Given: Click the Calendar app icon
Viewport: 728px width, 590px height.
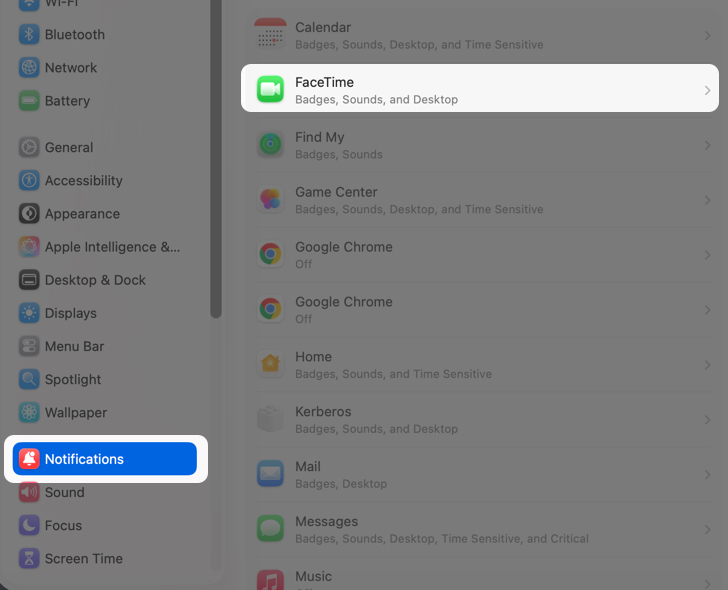Looking at the screenshot, I should 270,34.
